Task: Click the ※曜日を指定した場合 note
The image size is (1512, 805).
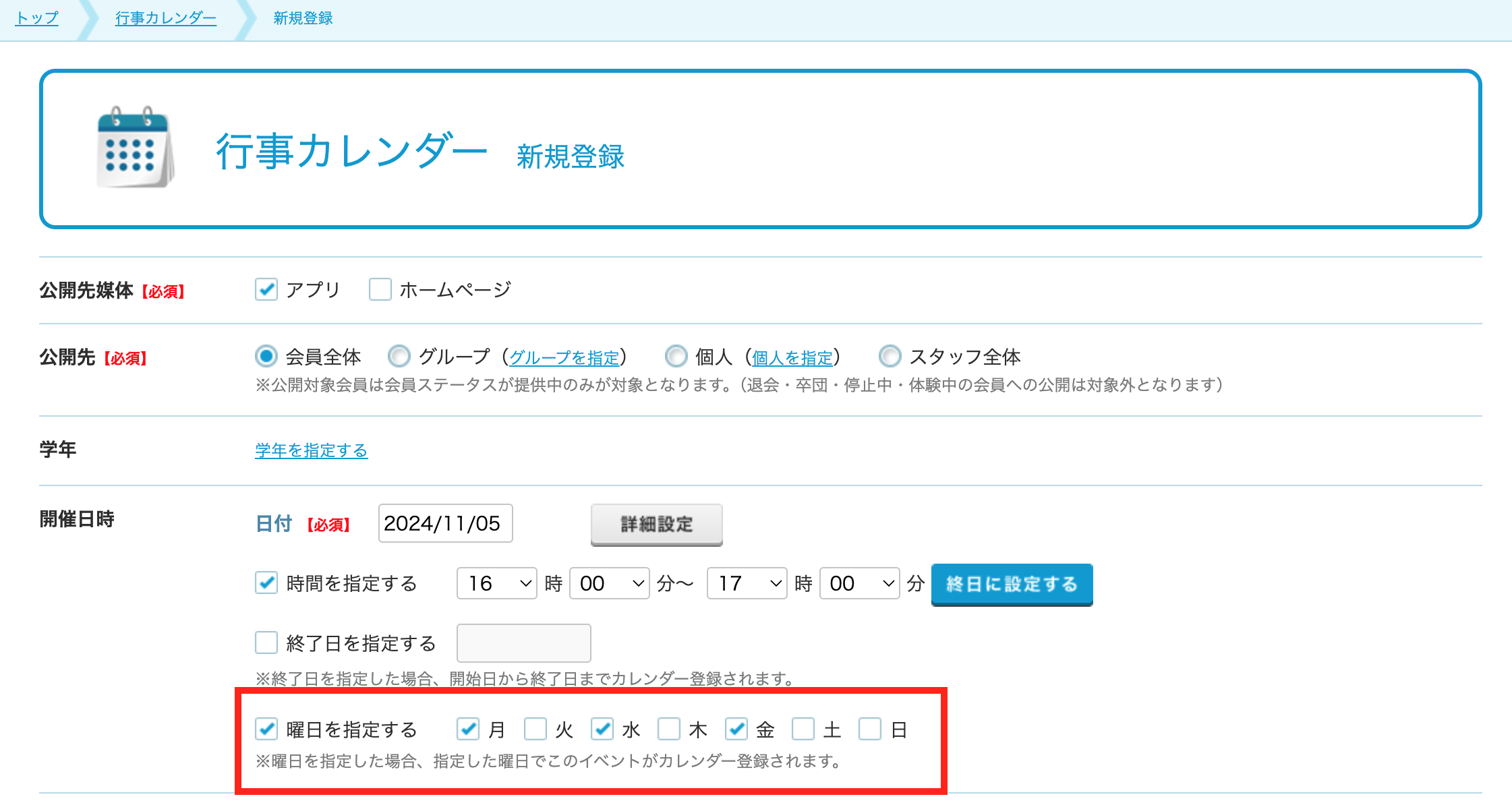Action: point(550,761)
